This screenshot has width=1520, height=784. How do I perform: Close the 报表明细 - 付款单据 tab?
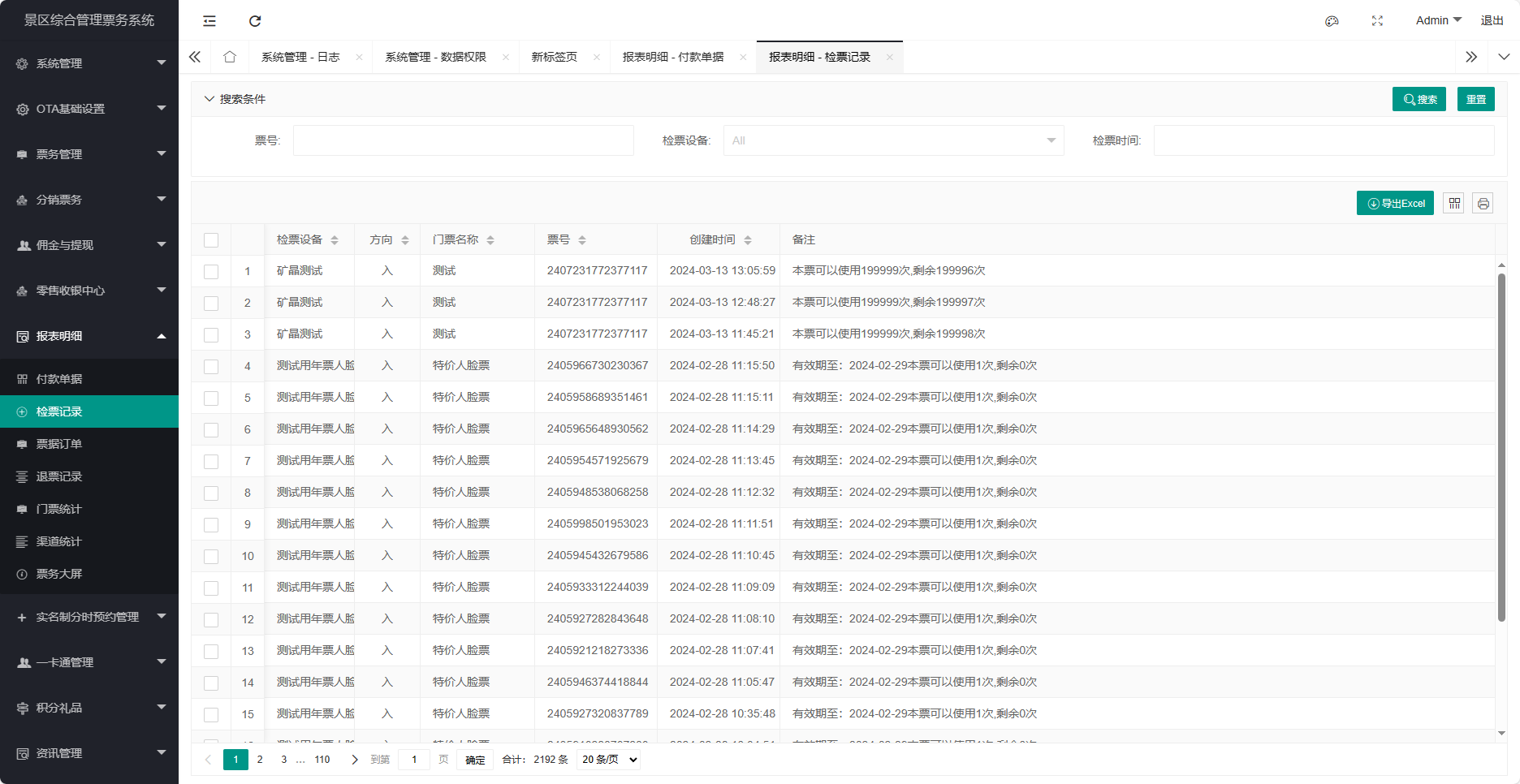point(743,58)
